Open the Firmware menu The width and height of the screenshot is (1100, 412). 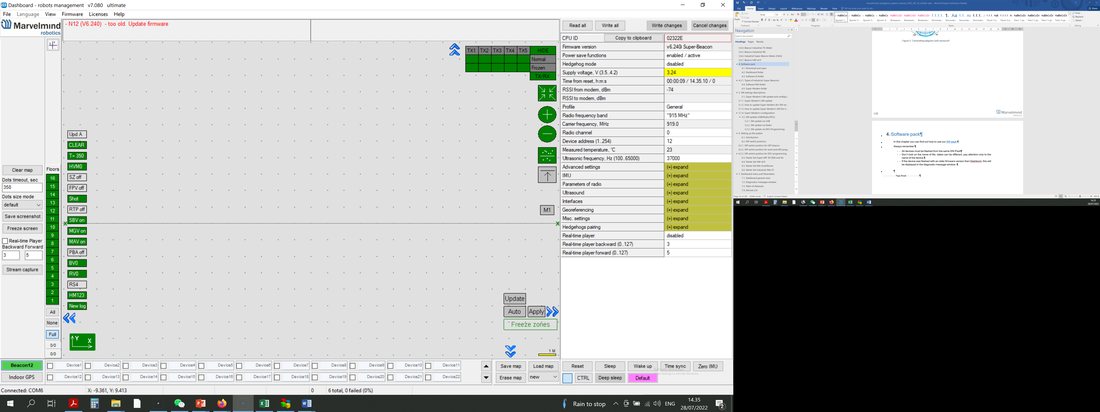pos(72,14)
